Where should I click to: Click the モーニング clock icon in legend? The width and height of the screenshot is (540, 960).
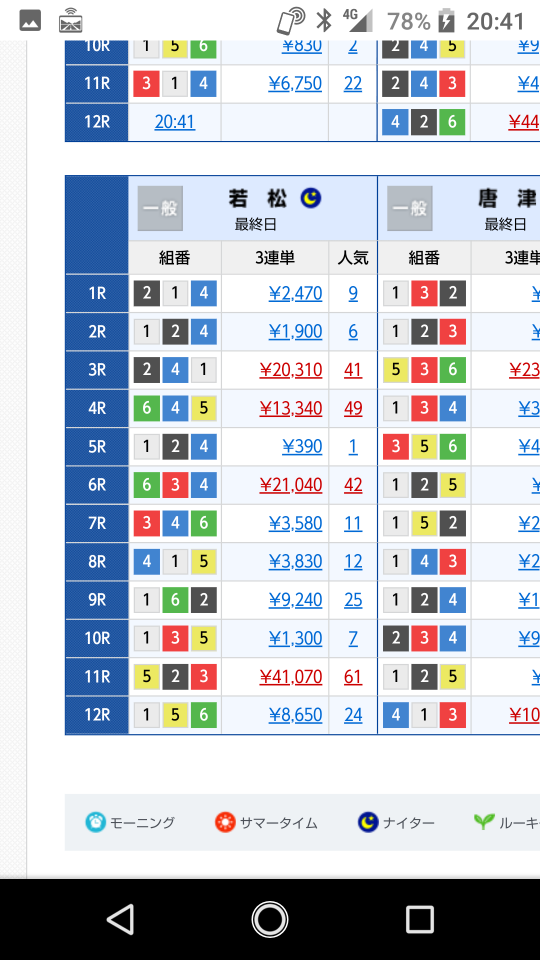tap(96, 822)
